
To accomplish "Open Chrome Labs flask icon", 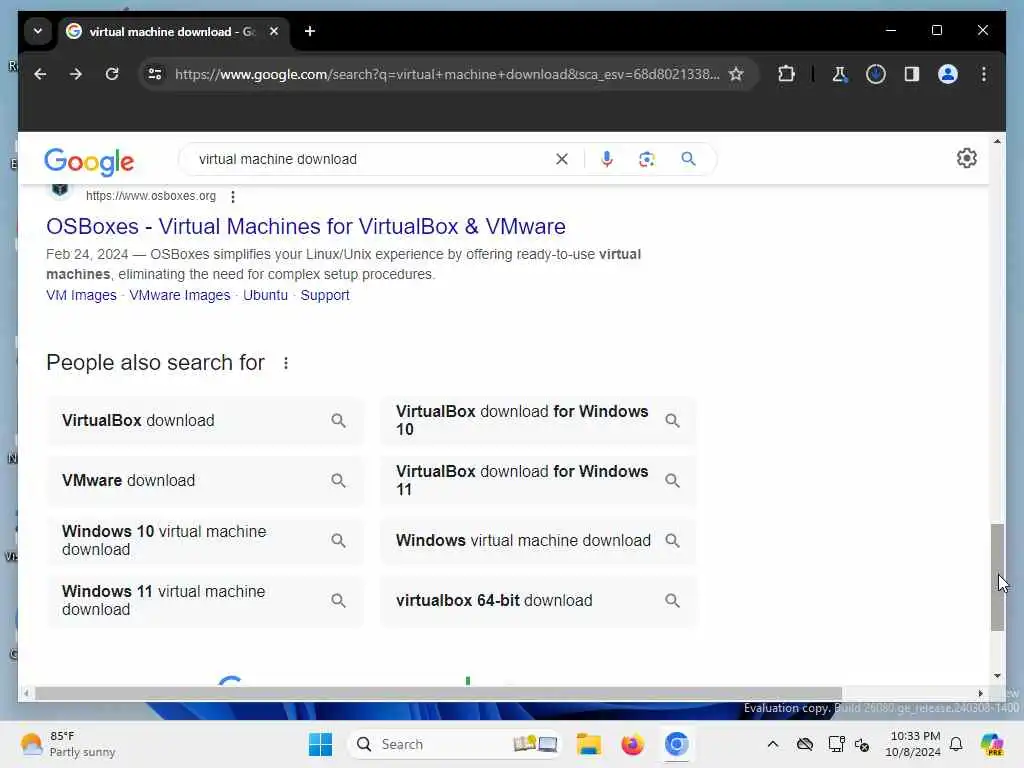I will pyautogui.click(x=839, y=74).
